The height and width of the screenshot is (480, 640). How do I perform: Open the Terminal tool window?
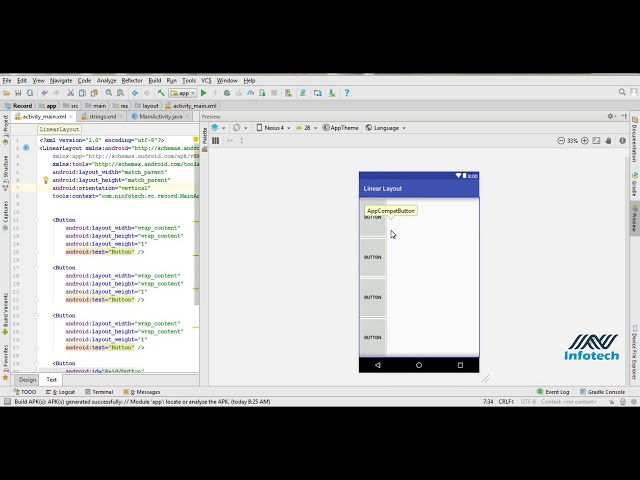pyautogui.click(x=99, y=392)
